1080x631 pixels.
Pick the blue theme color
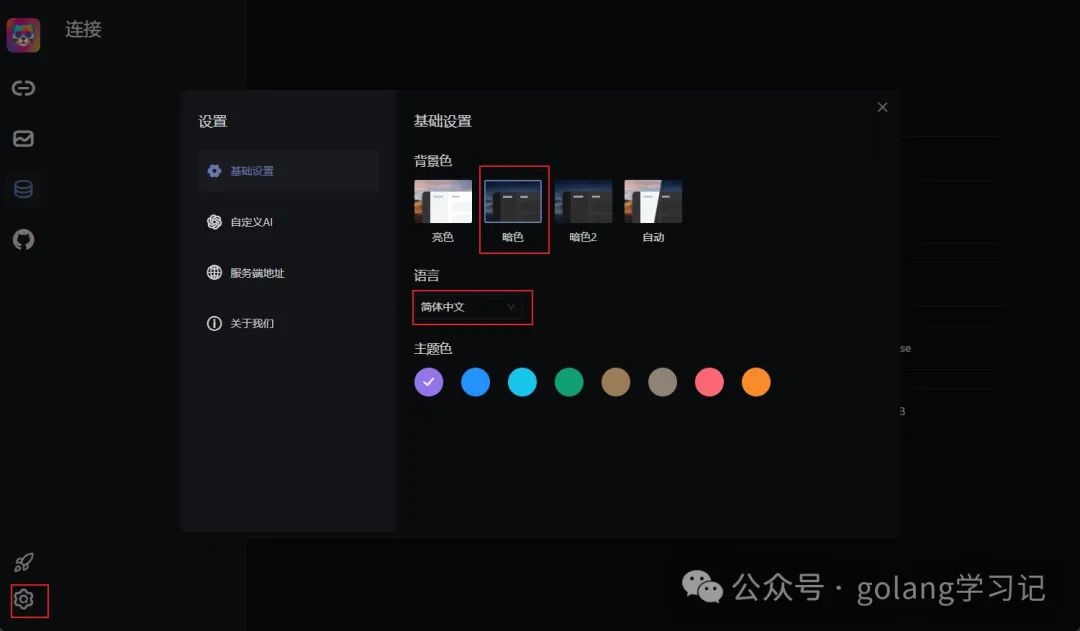click(475, 382)
